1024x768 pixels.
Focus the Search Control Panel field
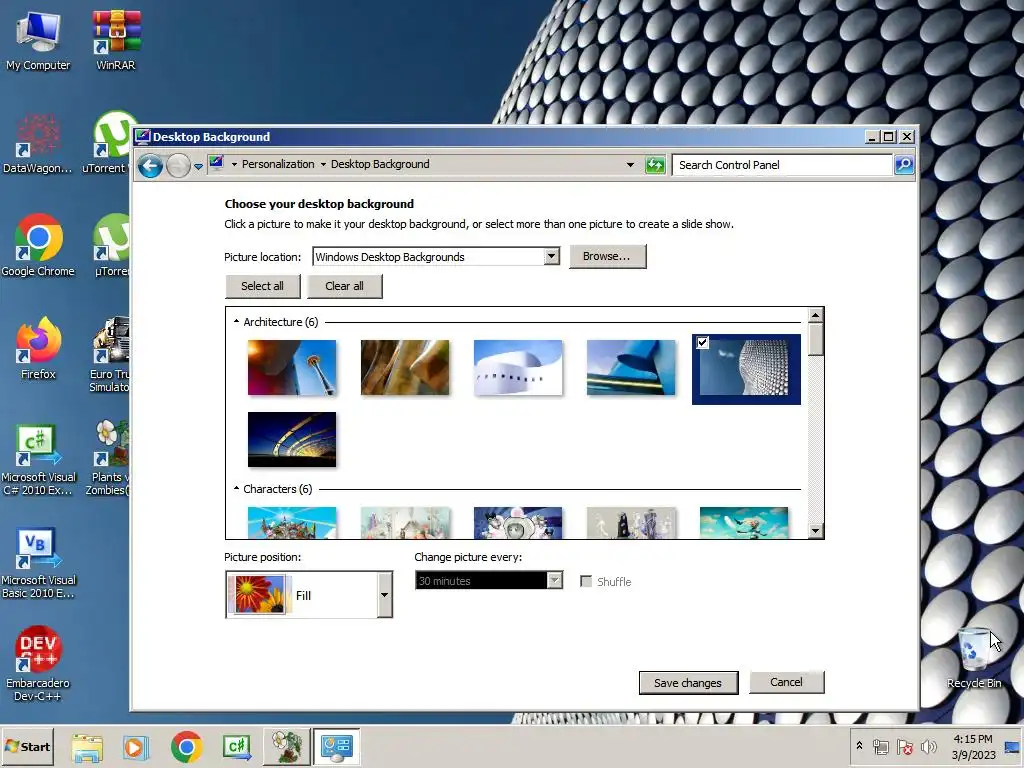[x=782, y=165]
